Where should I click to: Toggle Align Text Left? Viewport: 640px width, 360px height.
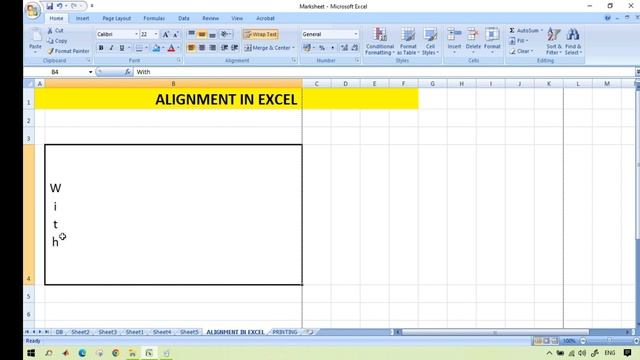click(191, 48)
